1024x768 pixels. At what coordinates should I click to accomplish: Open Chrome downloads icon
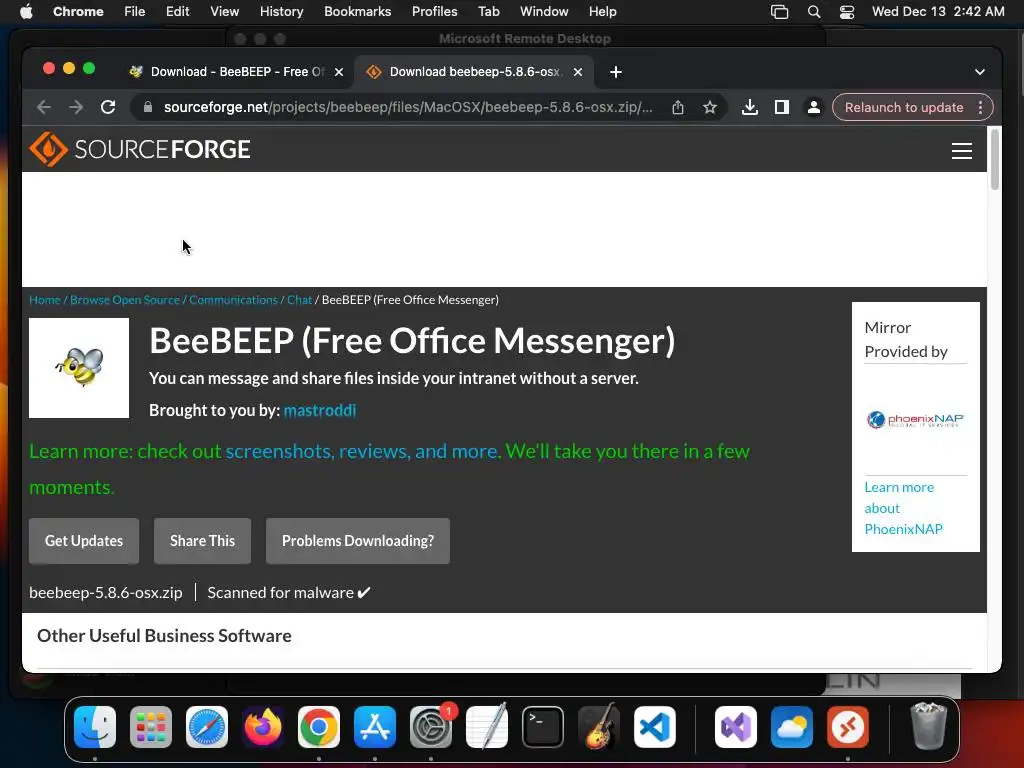[x=750, y=107]
